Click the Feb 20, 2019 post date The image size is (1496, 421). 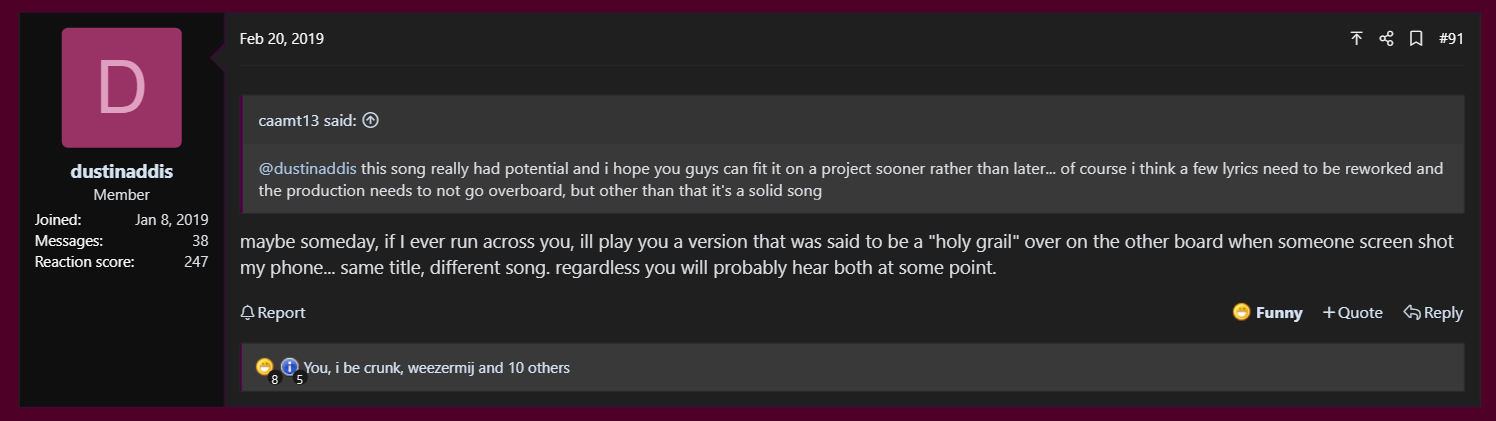click(x=282, y=39)
